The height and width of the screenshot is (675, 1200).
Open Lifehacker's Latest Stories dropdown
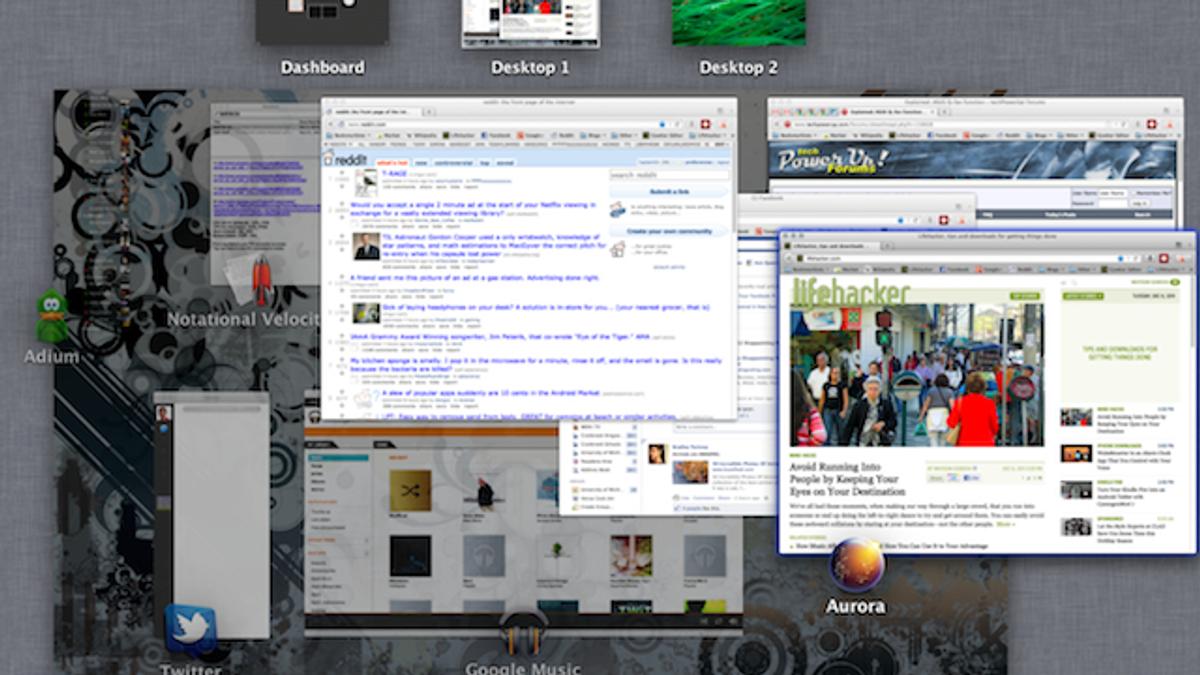[x=1083, y=294]
